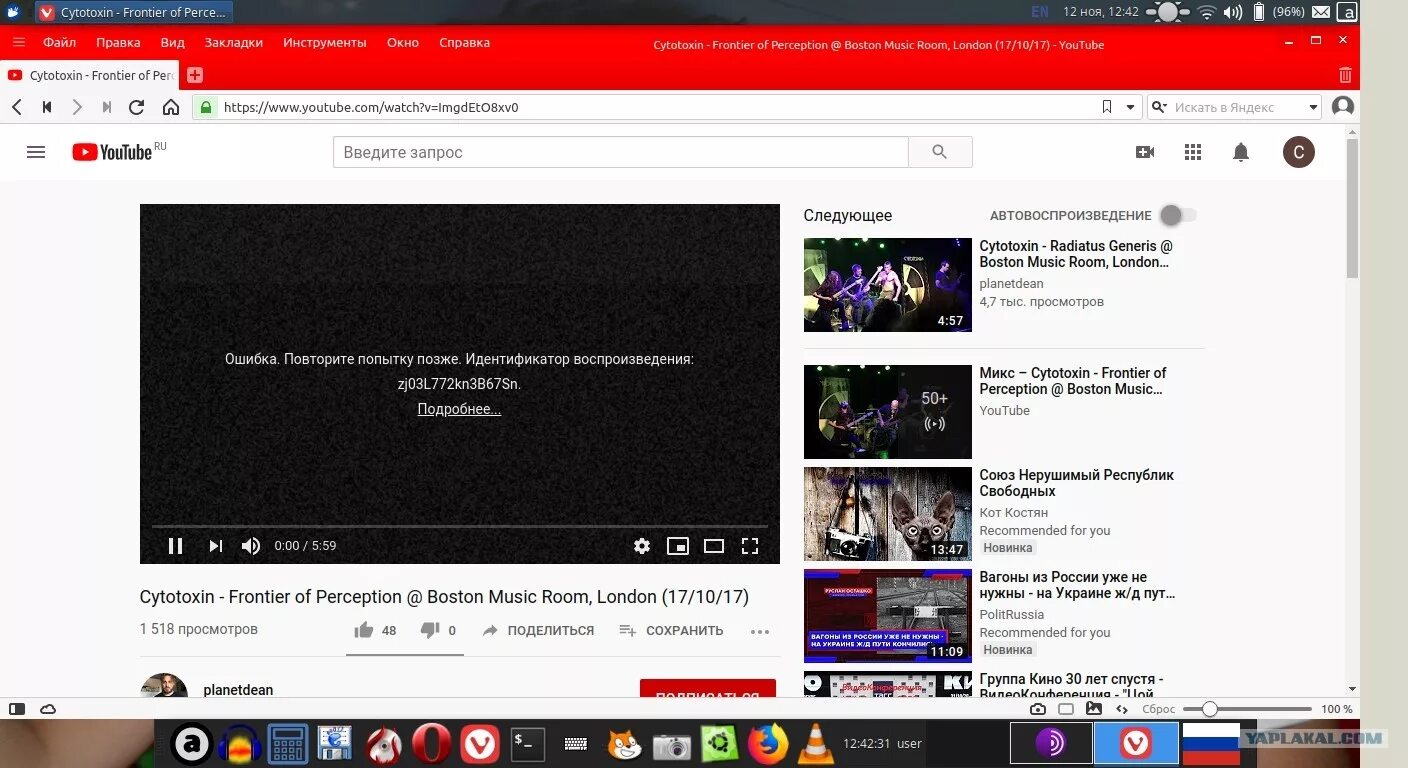Viewport: 1408px width, 768px height.
Task: Click the СОХРАНИТЬ save button
Action: coord(671,631)
